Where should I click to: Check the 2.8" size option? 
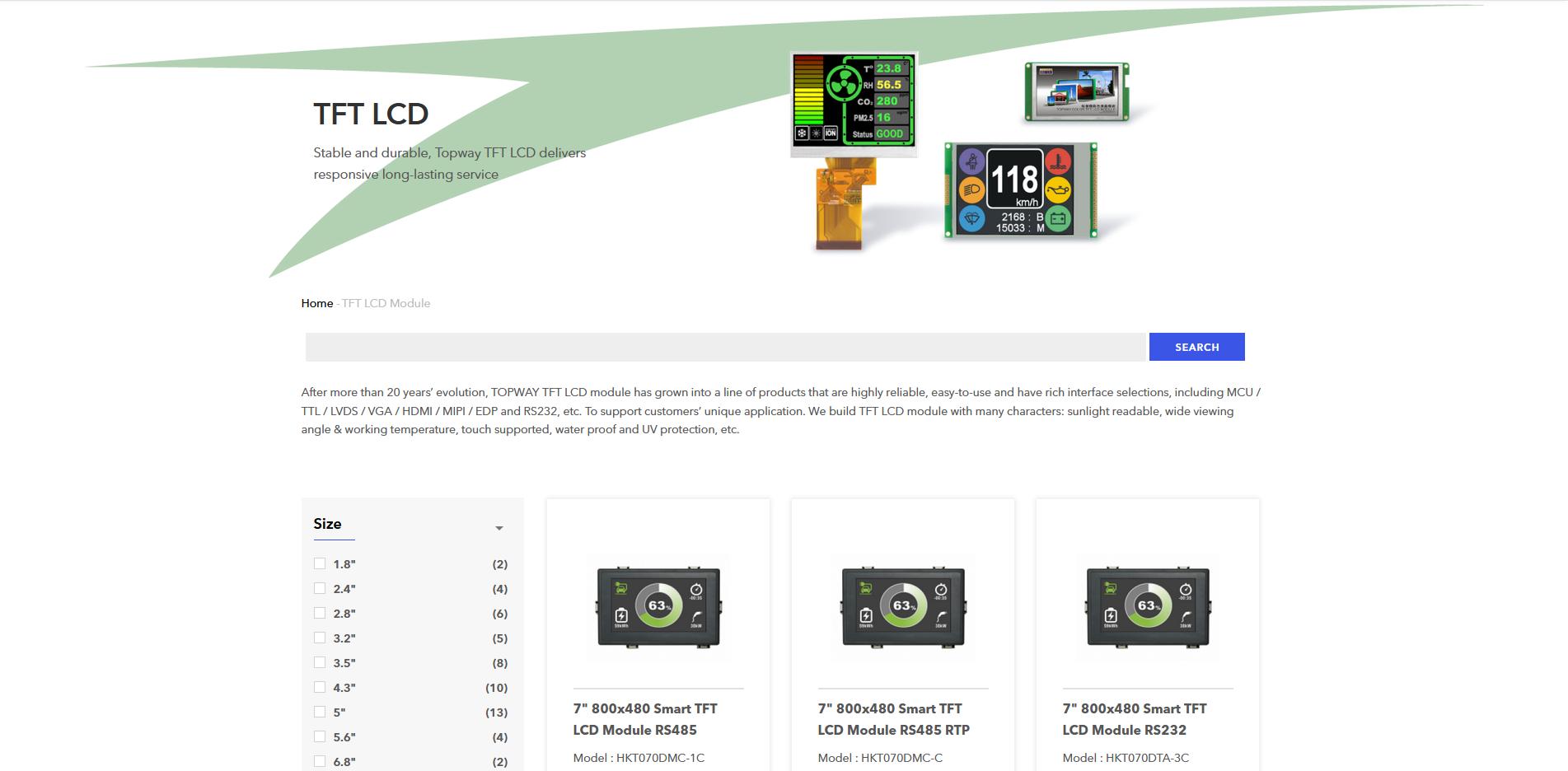point(320,613)
